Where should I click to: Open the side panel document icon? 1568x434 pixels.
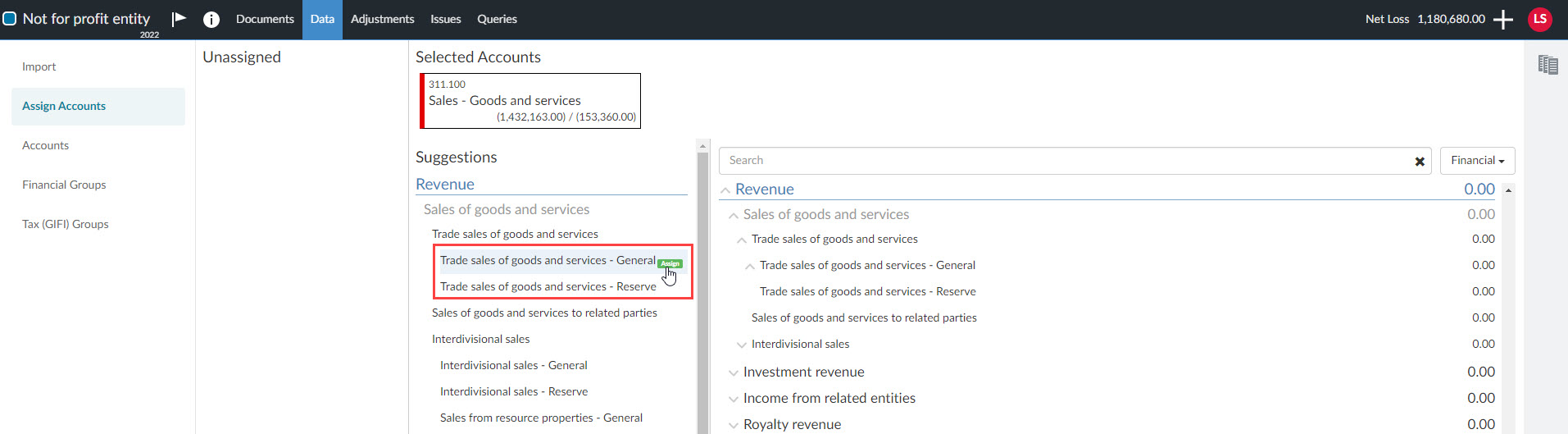click(x=1548, y=65)
